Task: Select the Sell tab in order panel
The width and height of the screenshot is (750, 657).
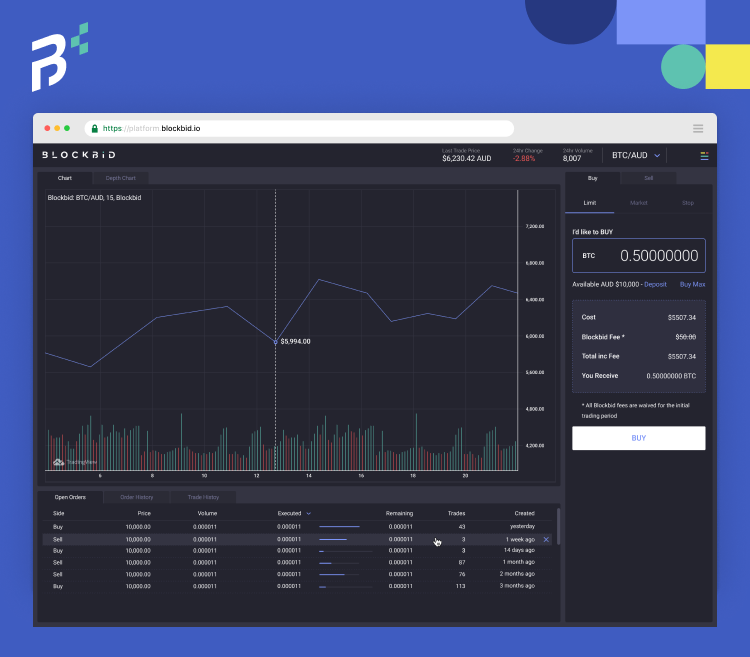Action: point(649,178)
